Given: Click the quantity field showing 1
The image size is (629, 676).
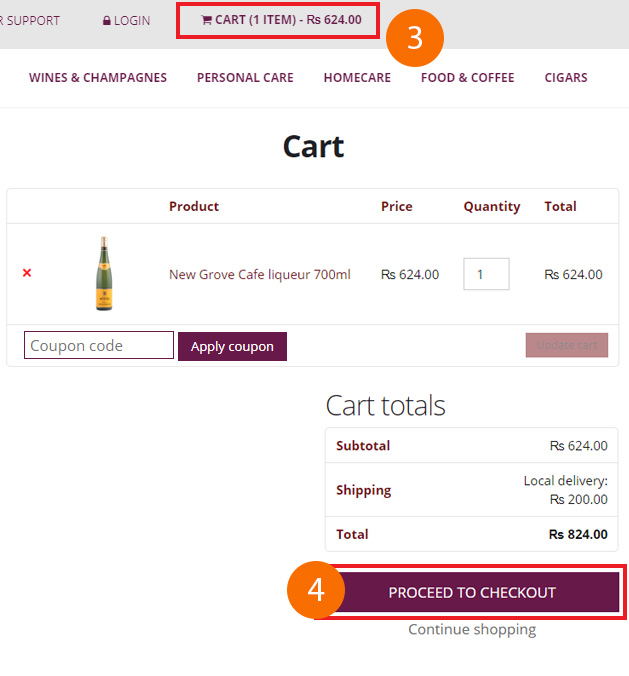Looking at the screenshot, I should tap(486, 274).
